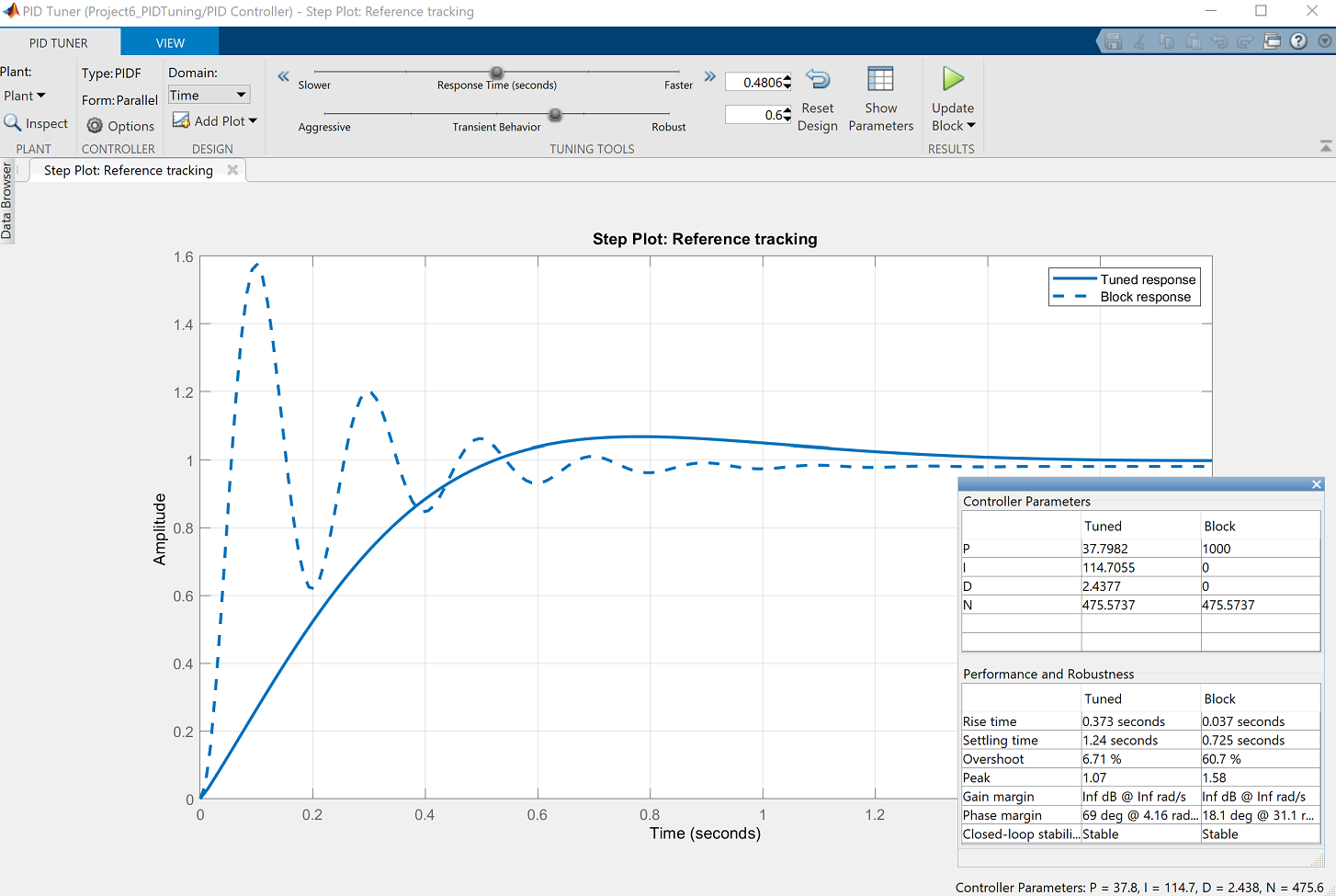Viewport: 1336px width, 896px height.
Task: Click block rise time 0.037 seconds
Action: pyautogui.click(x=1260, y=721)
